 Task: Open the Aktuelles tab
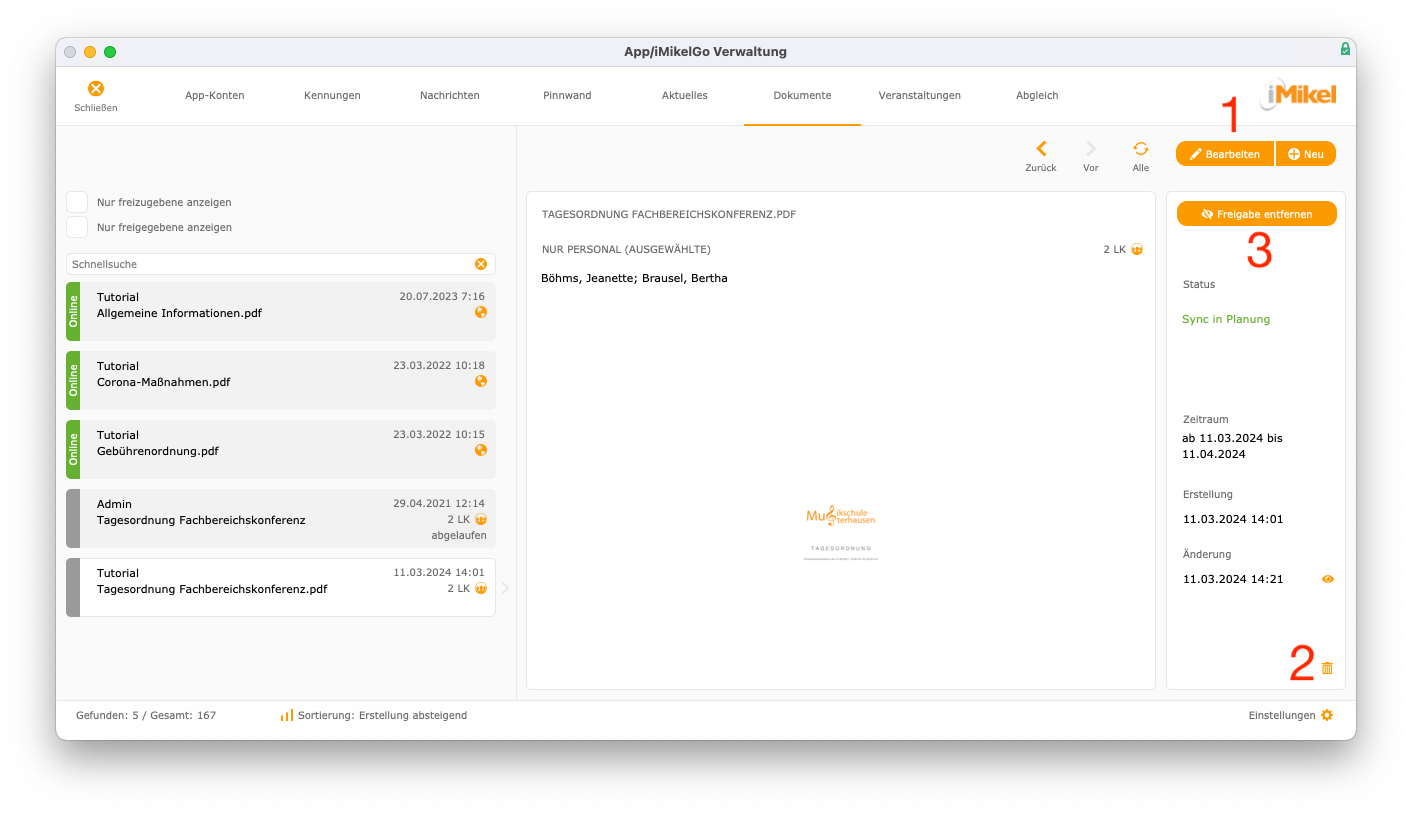pos(685,96)
